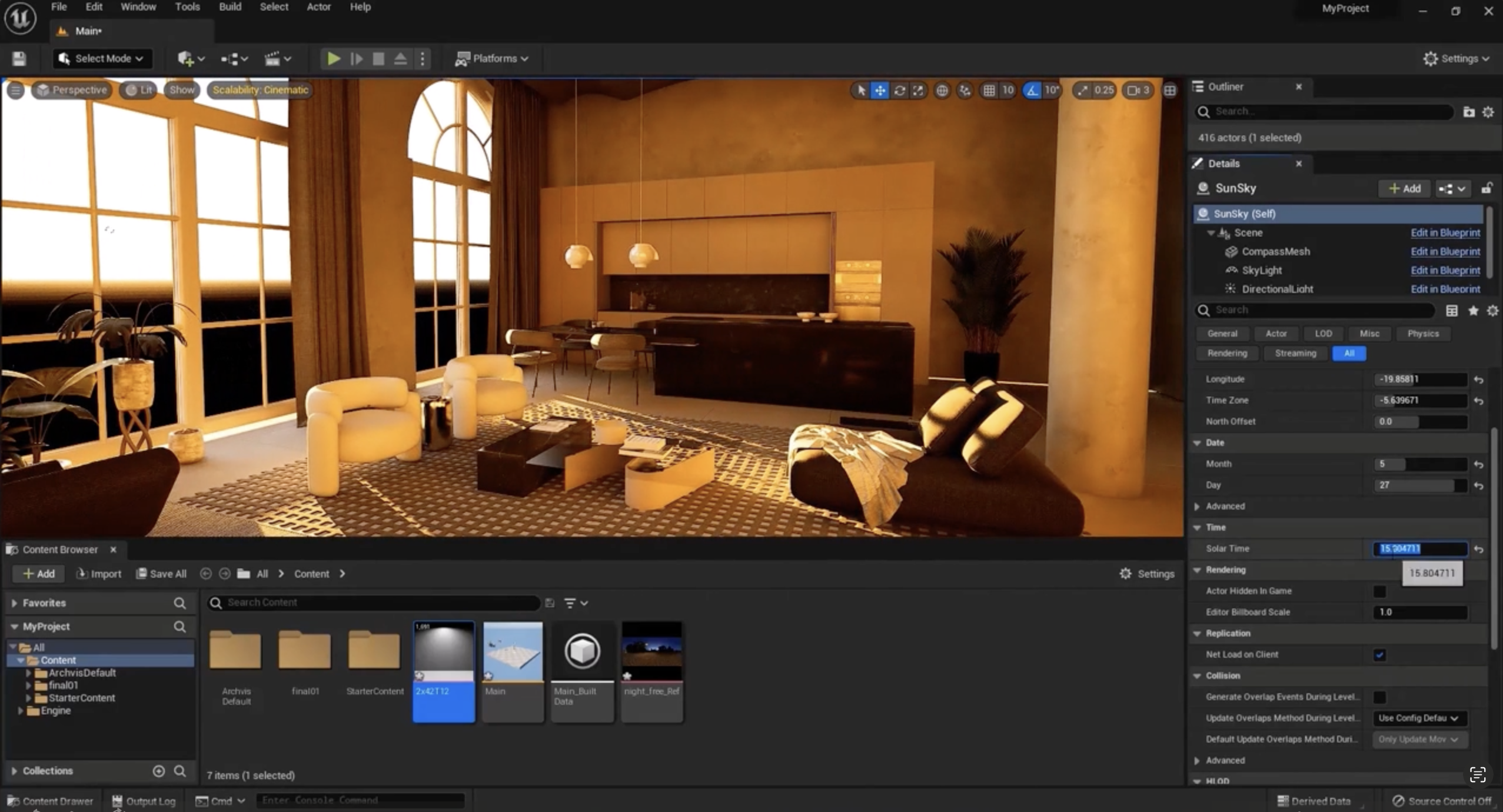Adjust the Month slider field
The height and width of the screenshot is (812, 1503).
click(x=1419, y=464)
